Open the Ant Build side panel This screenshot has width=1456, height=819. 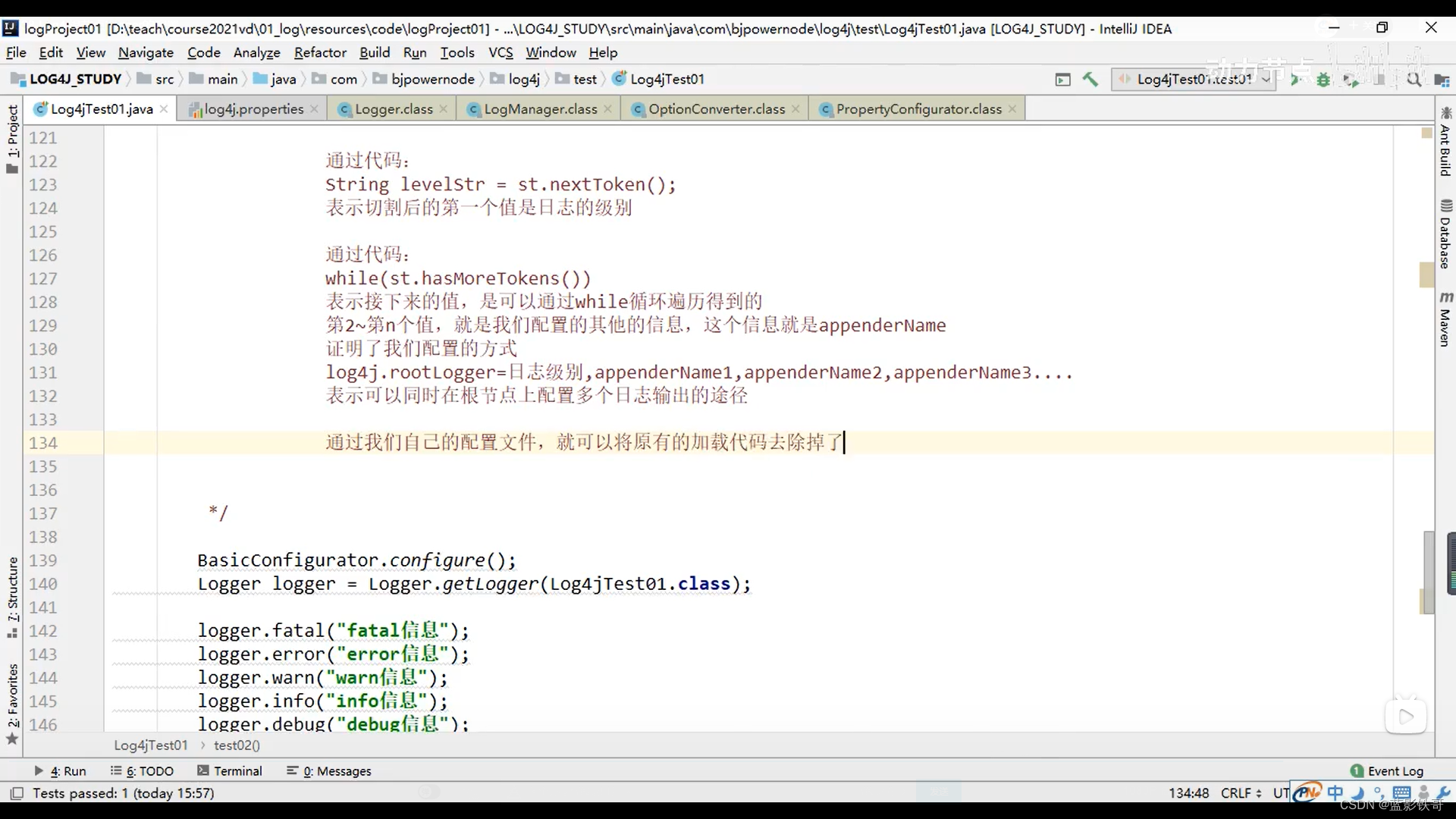click(1445, 142)
